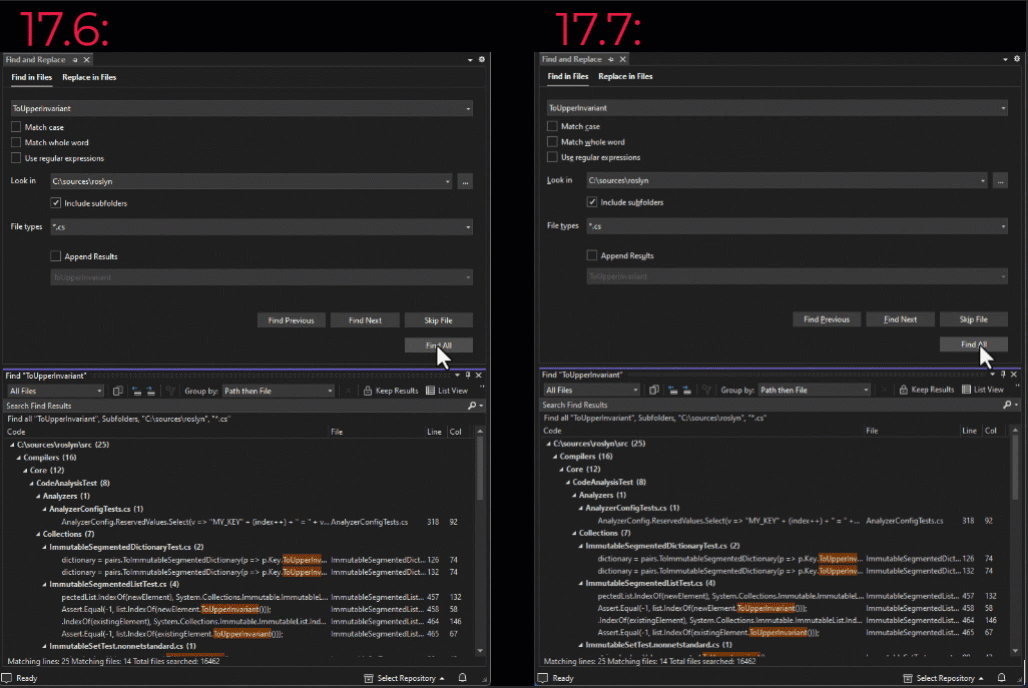This screenshot has width=1028, height=688.
Task: Collapse Compilers (16) node in right 17.7 results
Action: tap(553, 456)
